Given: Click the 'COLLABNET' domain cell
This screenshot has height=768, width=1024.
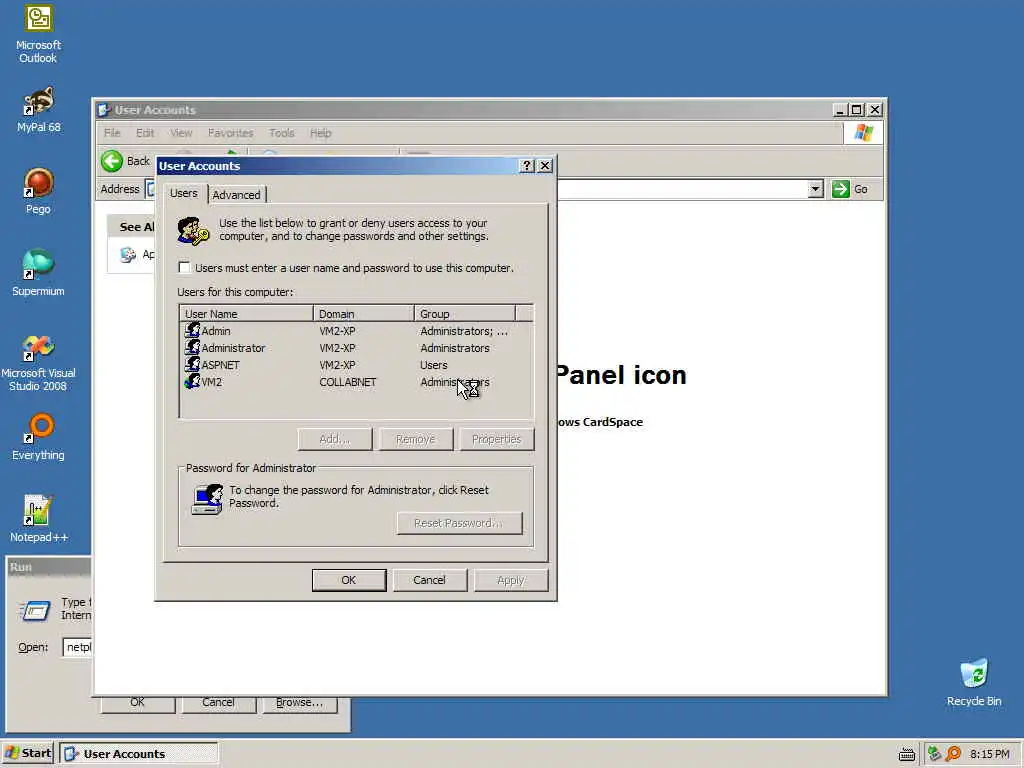Looking at the screenshot, I should point(347,382).
